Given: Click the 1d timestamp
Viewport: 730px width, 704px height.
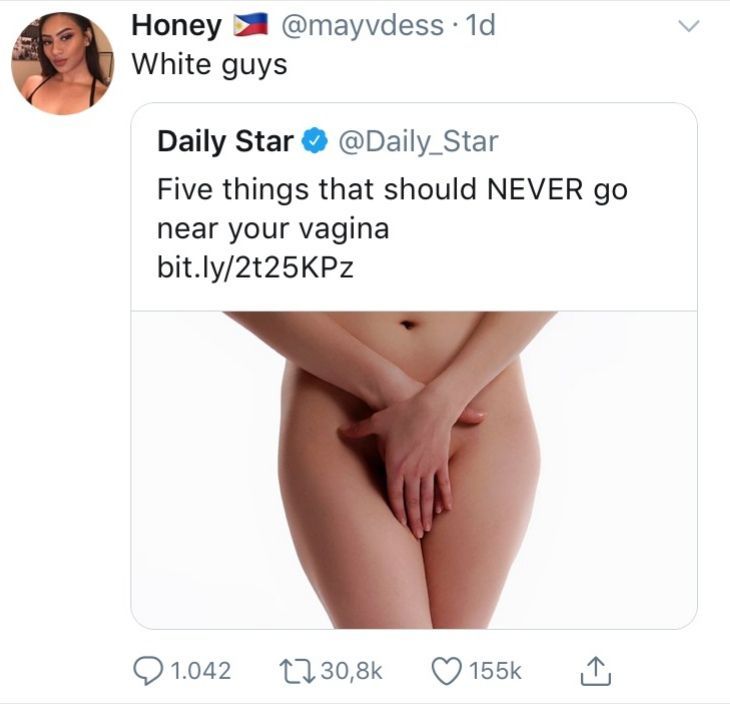Looking at the screenshot, I should [481, 27].
